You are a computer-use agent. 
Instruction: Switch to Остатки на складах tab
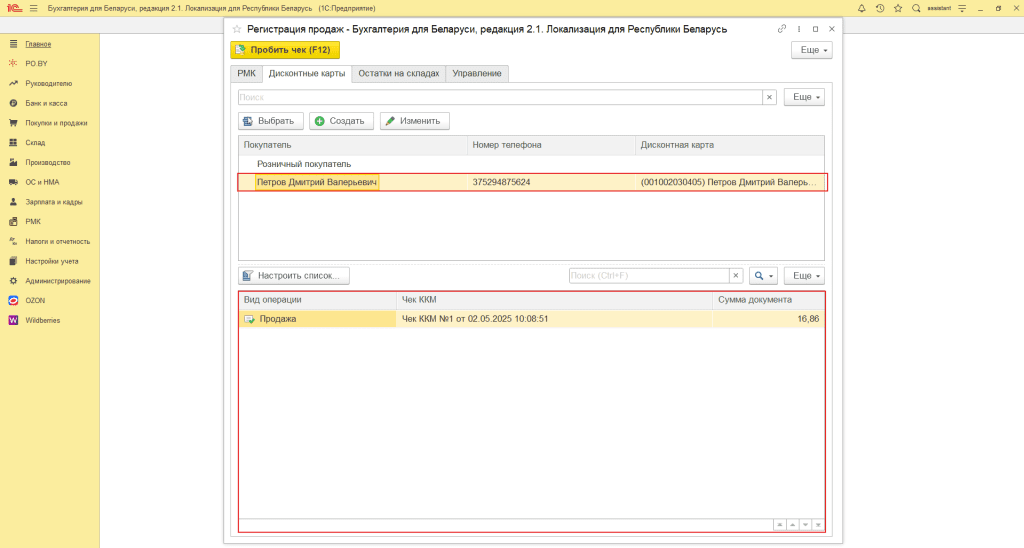[x=398, y=73]
